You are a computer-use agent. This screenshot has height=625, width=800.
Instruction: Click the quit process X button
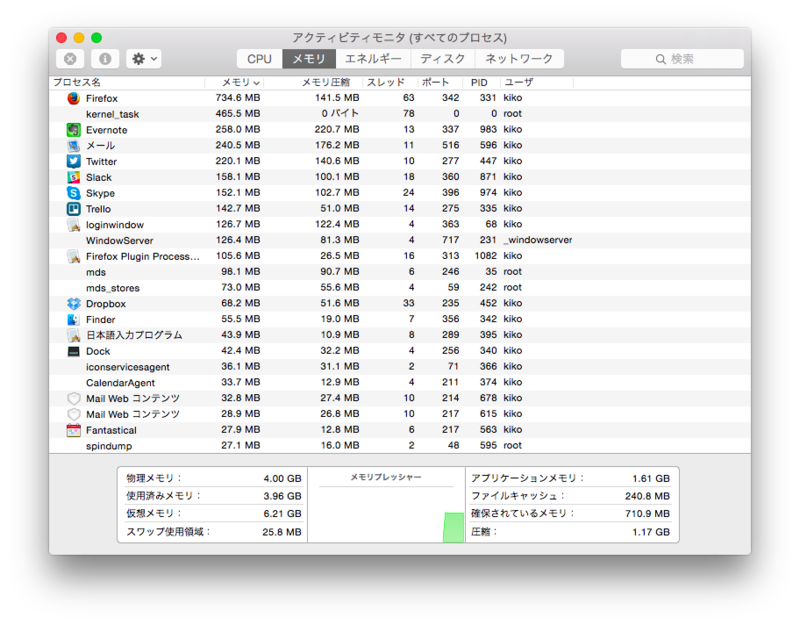[x=70, y=59]
